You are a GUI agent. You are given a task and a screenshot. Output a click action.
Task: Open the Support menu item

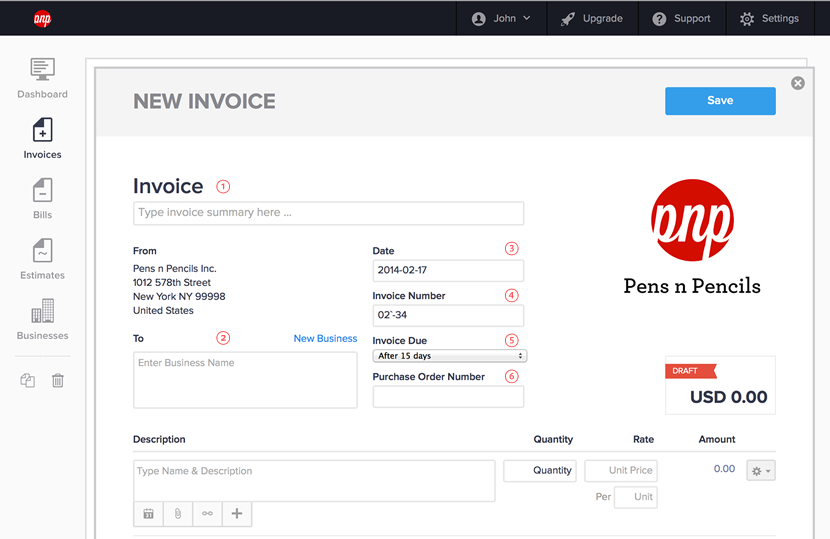(x=682, y=19)
